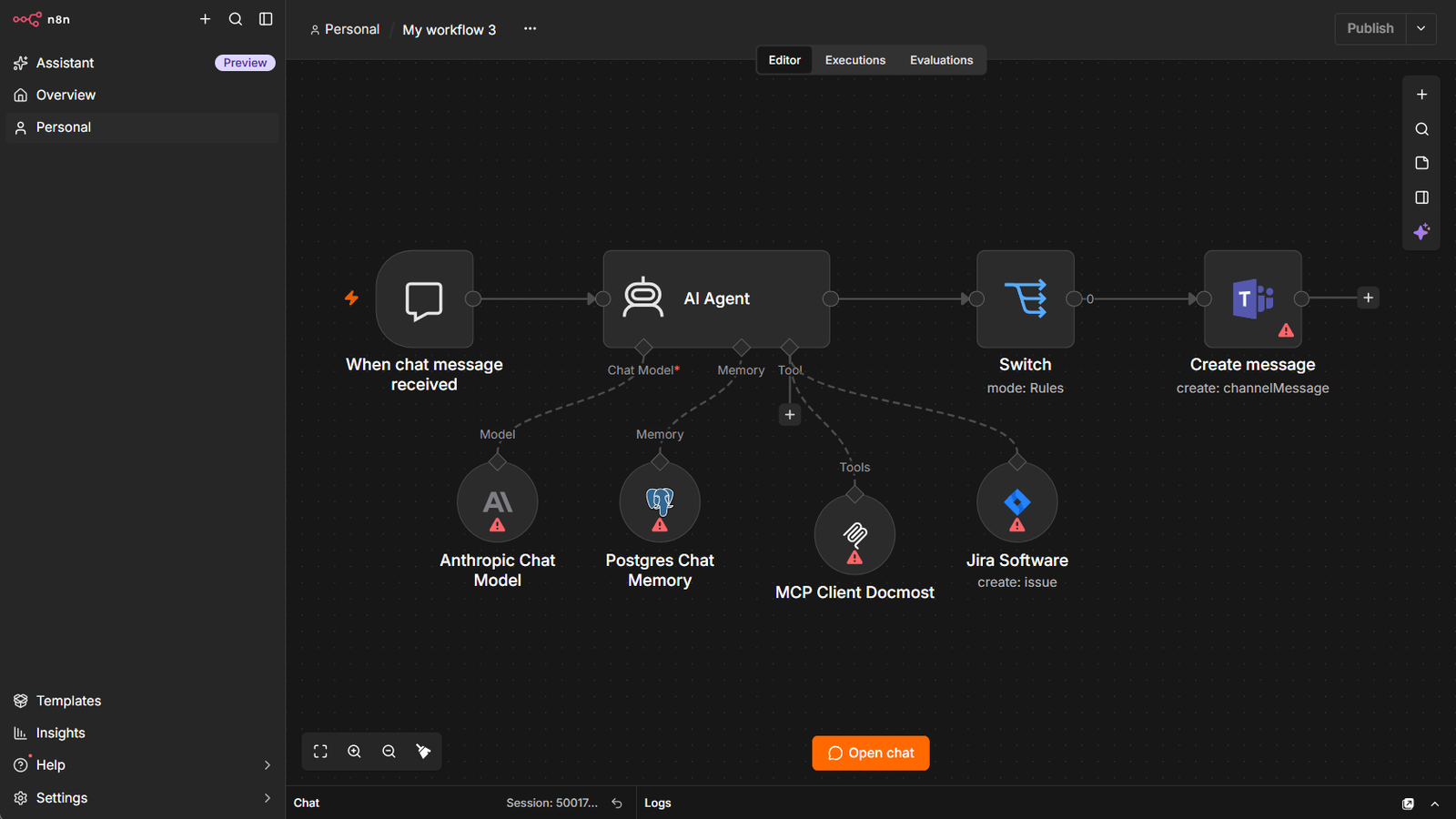
Task: Switch to Evaluations tab
Action: pos(942,60)
